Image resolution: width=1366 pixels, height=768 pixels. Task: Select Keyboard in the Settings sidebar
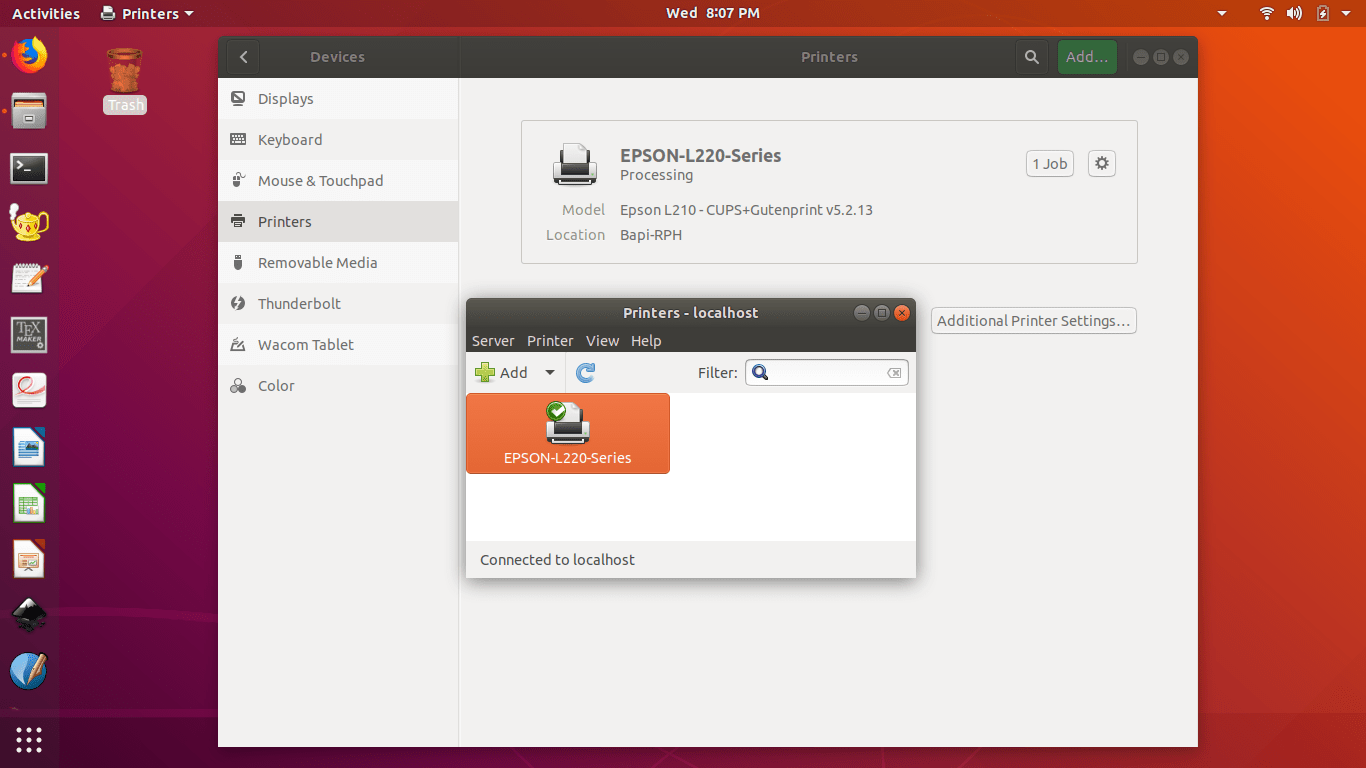point(338,140)
